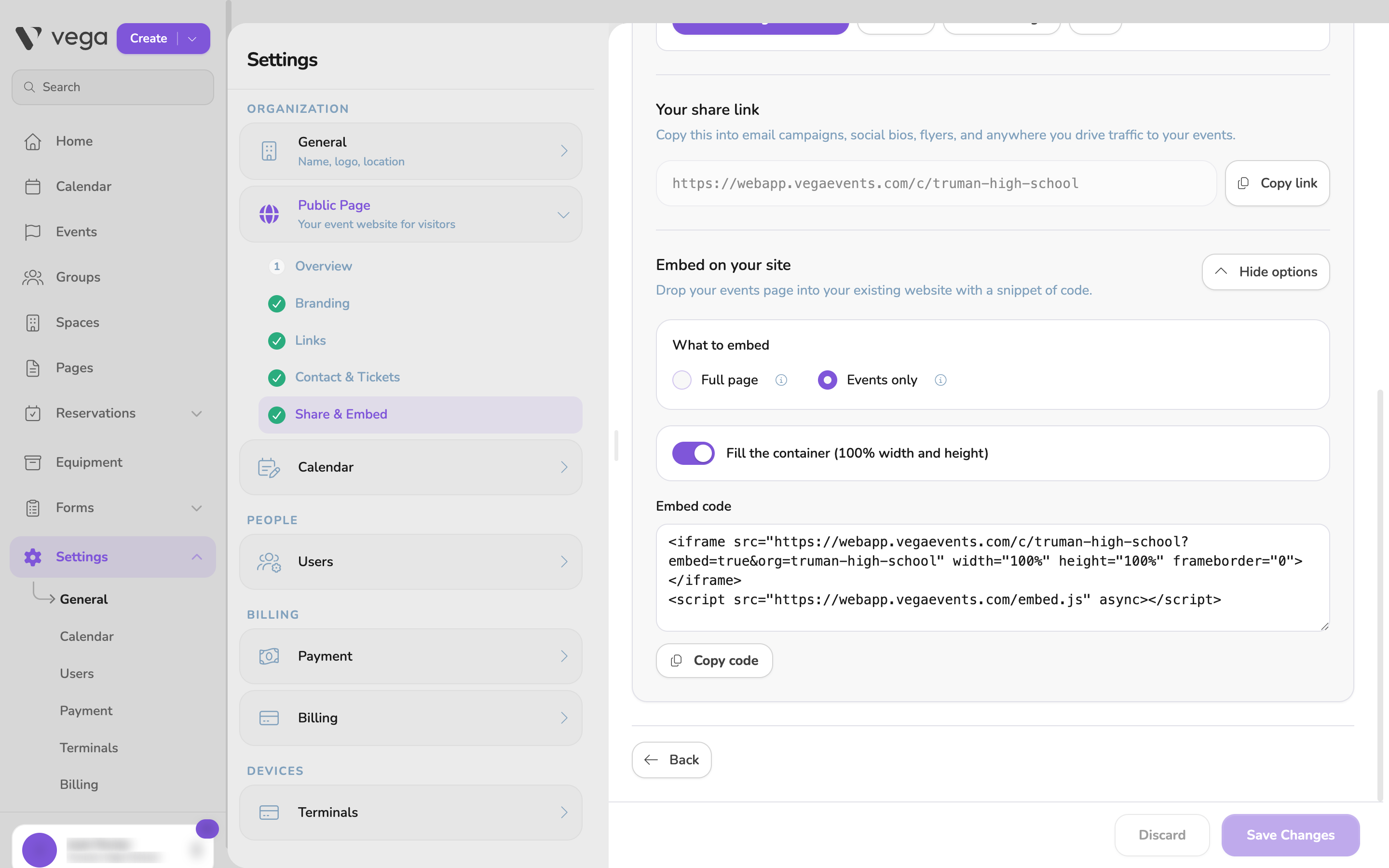This screenshot has height=868, width=1389.
Task: Click the Groups people icon
Action: (x=33, y=277)
